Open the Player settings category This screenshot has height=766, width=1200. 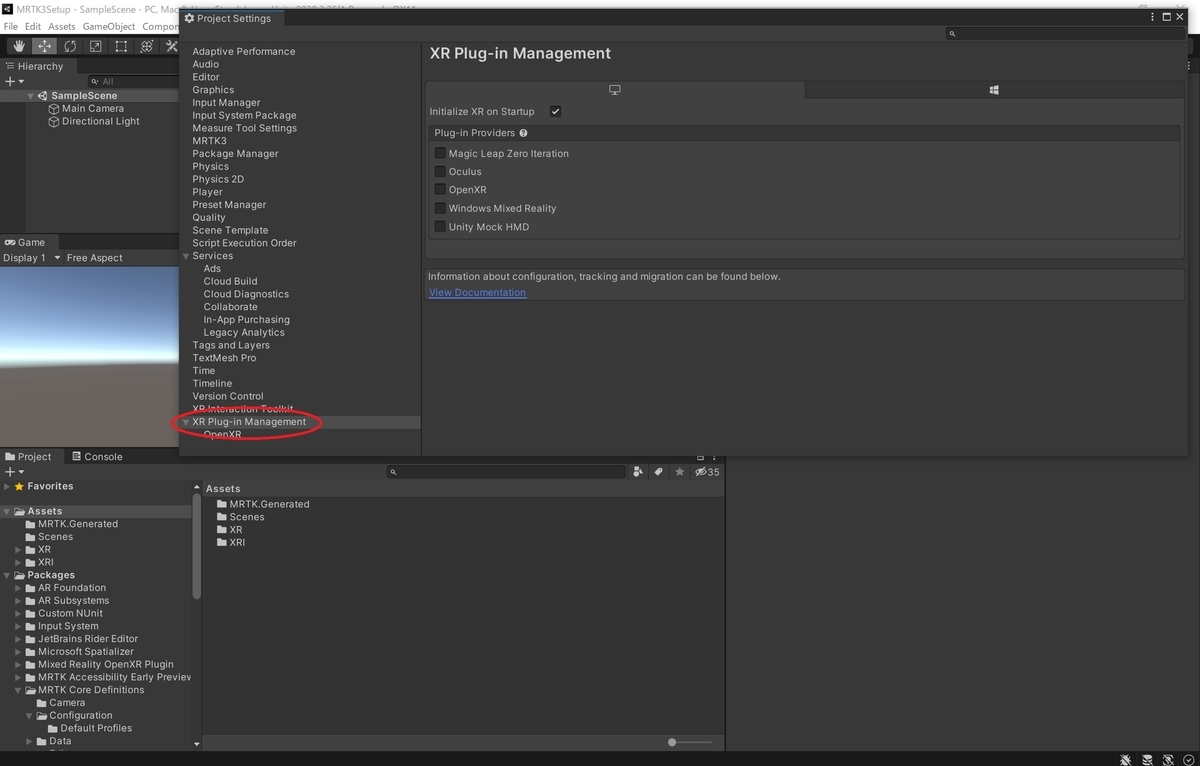207,192
